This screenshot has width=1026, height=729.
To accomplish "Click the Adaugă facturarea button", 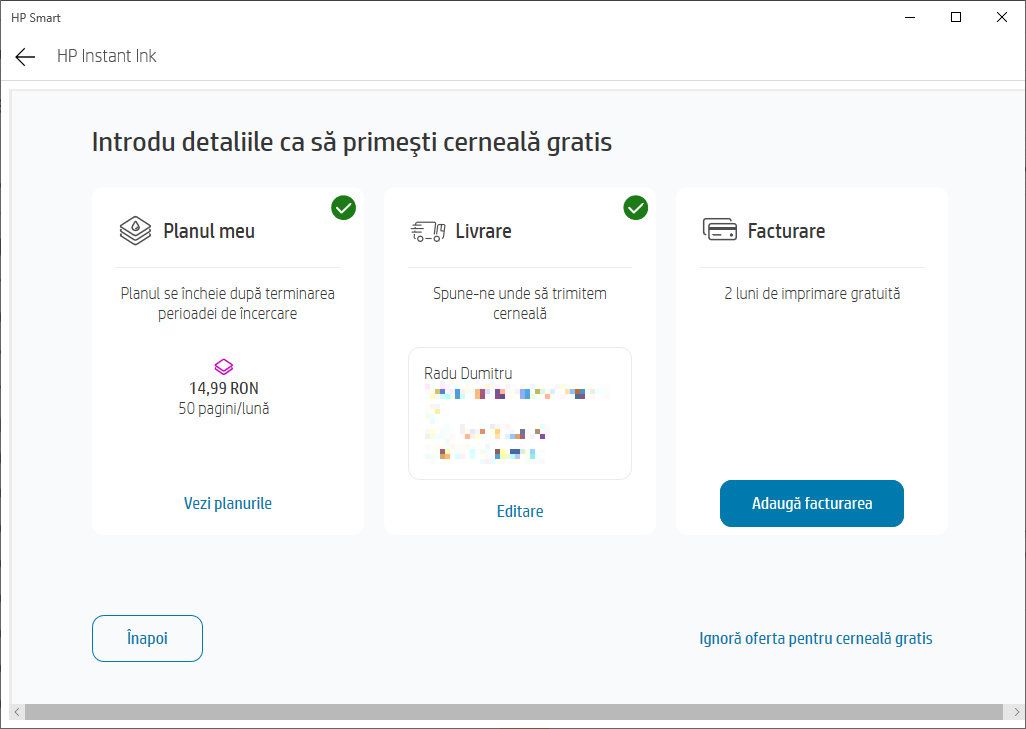I will [x=812, y=503].
